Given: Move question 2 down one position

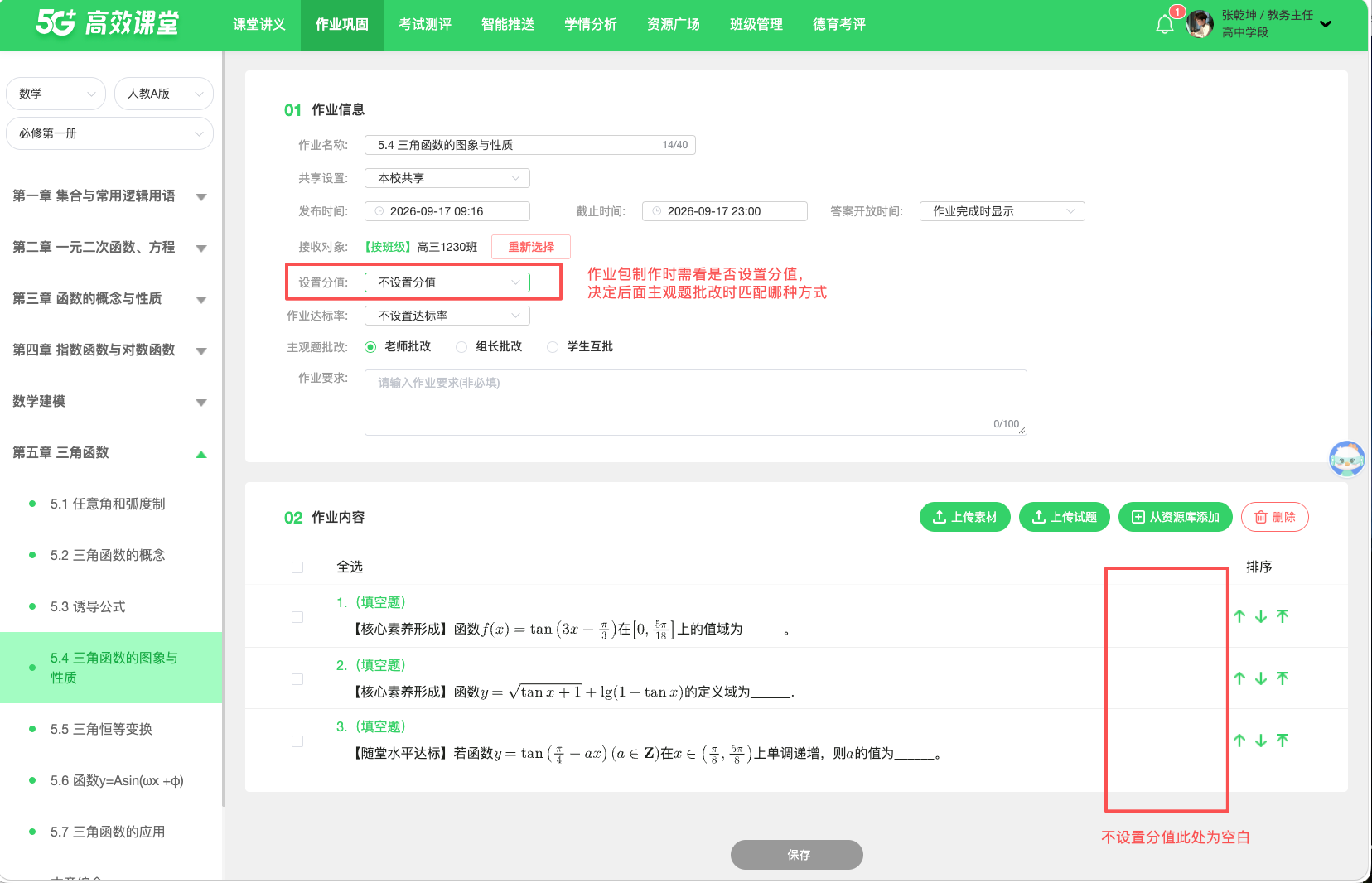Looking at the screenshot, I should [1261, 678].
